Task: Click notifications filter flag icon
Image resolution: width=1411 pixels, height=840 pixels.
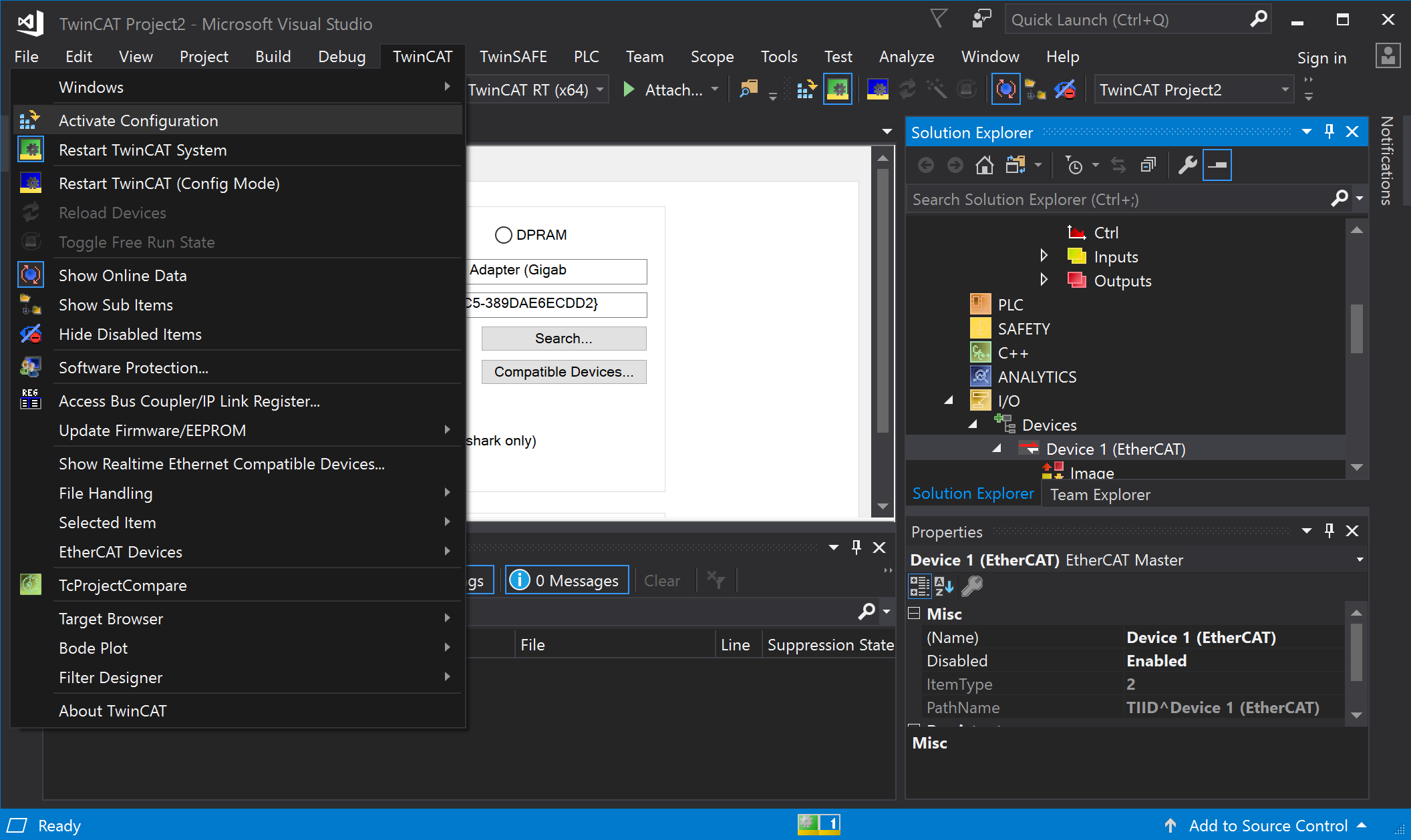Action: click(x=939, y=19)
